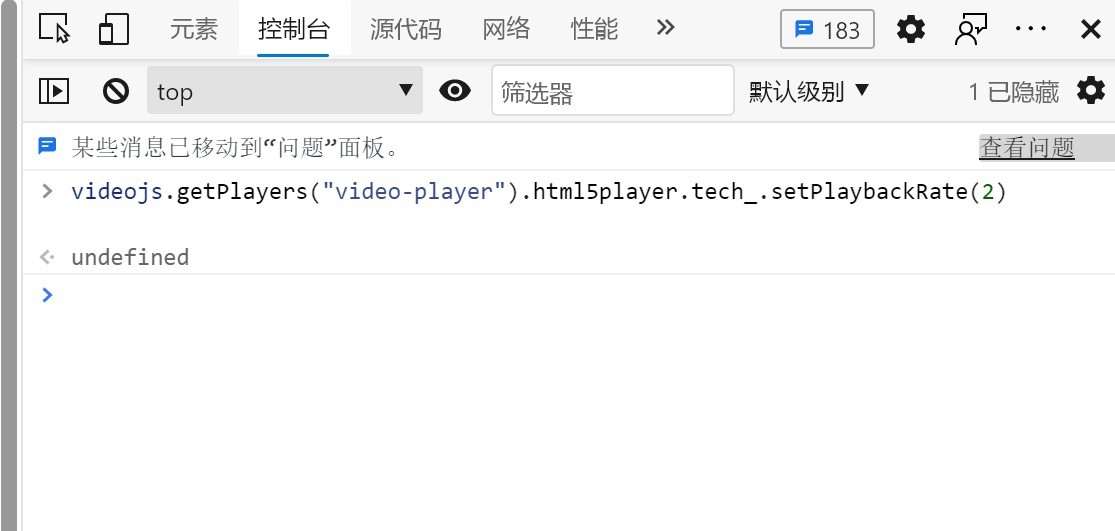This screenshot has height=531, width=1115.
Task: Open the 默认级别 log level dropdown
Action: coord(809,91)
